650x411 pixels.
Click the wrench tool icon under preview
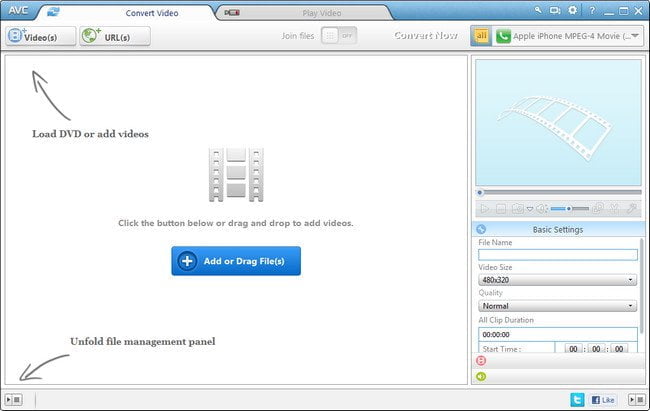[631, 209]
